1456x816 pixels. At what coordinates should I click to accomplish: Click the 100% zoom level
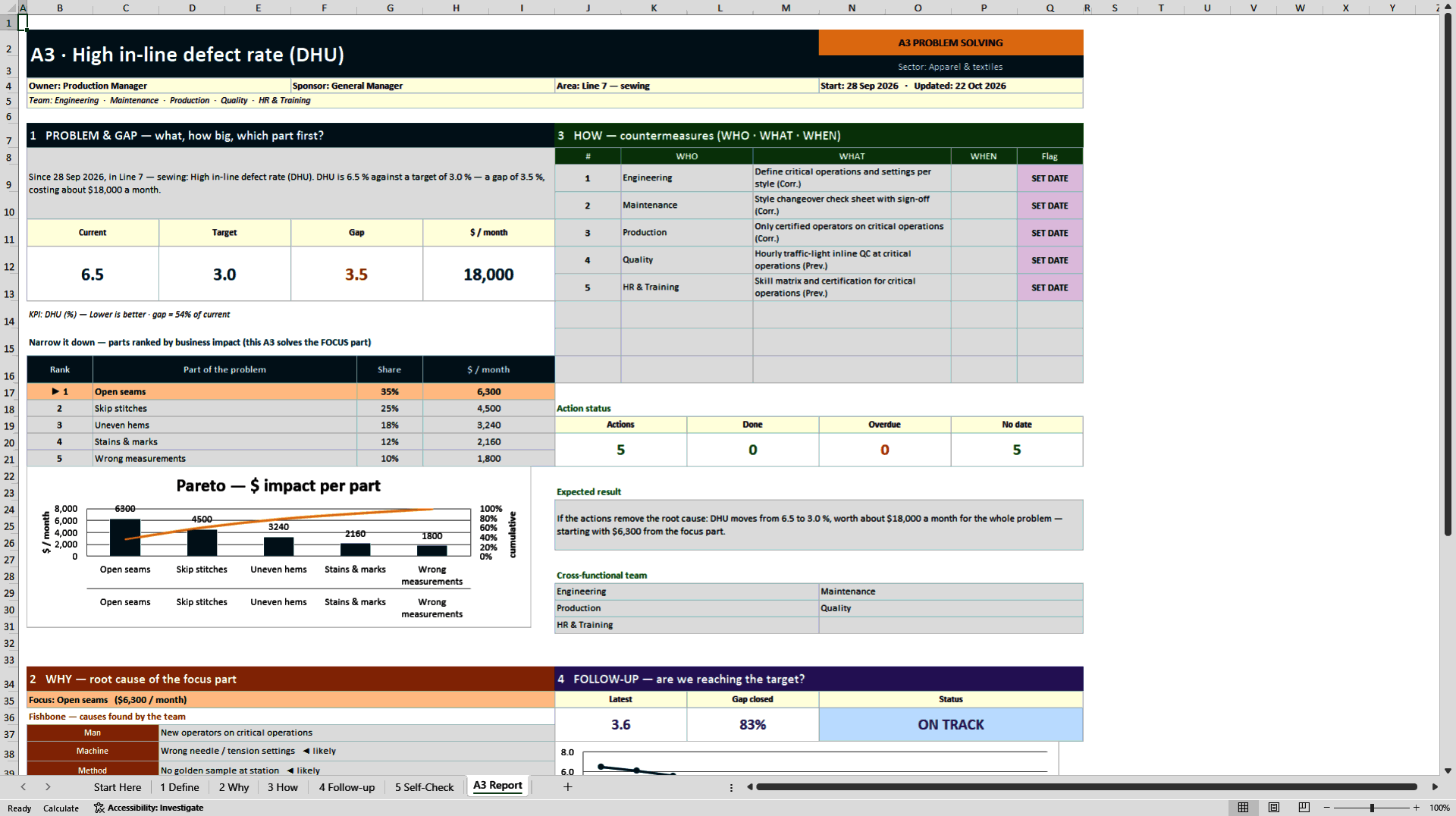pos(1439,808)
